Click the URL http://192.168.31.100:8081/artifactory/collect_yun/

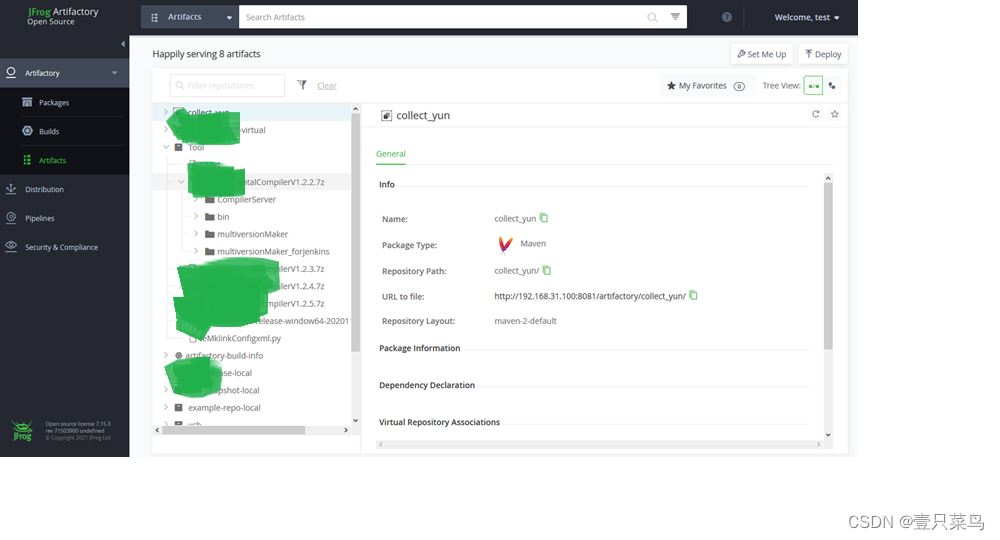[x=590, y=296]
